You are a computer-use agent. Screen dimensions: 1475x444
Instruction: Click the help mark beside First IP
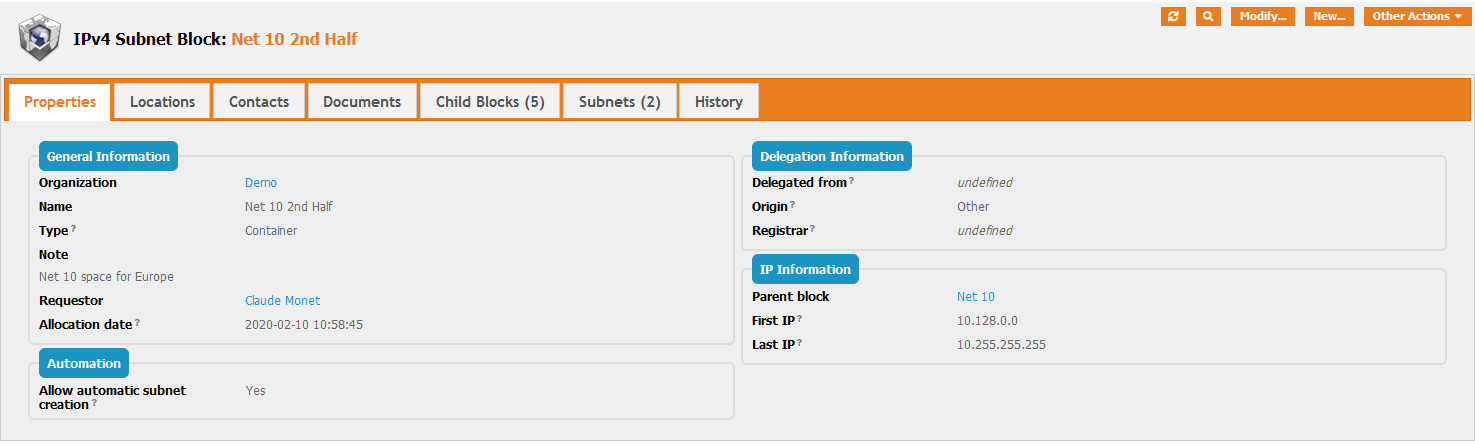coord(800,319)
